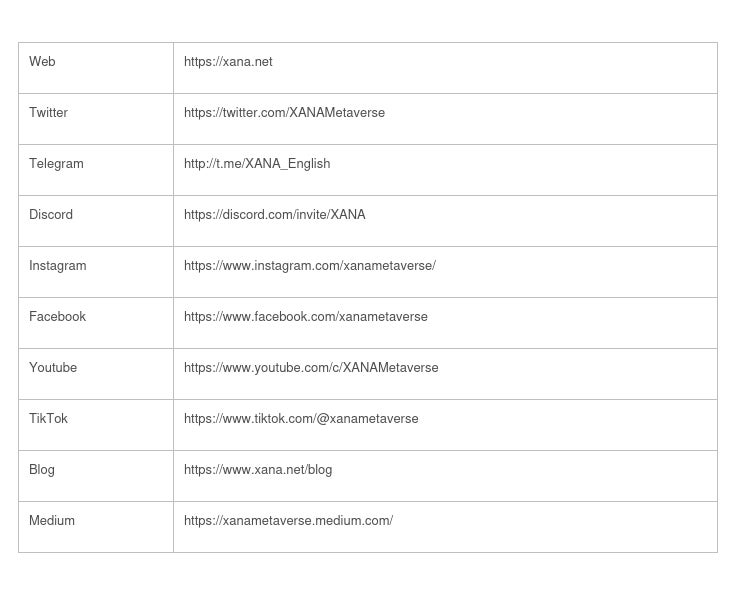Visit the xanametaverse Facebook page link
The width and height of the screenshot is (740, 593).
pyautogui.click(x=305, y=317)
